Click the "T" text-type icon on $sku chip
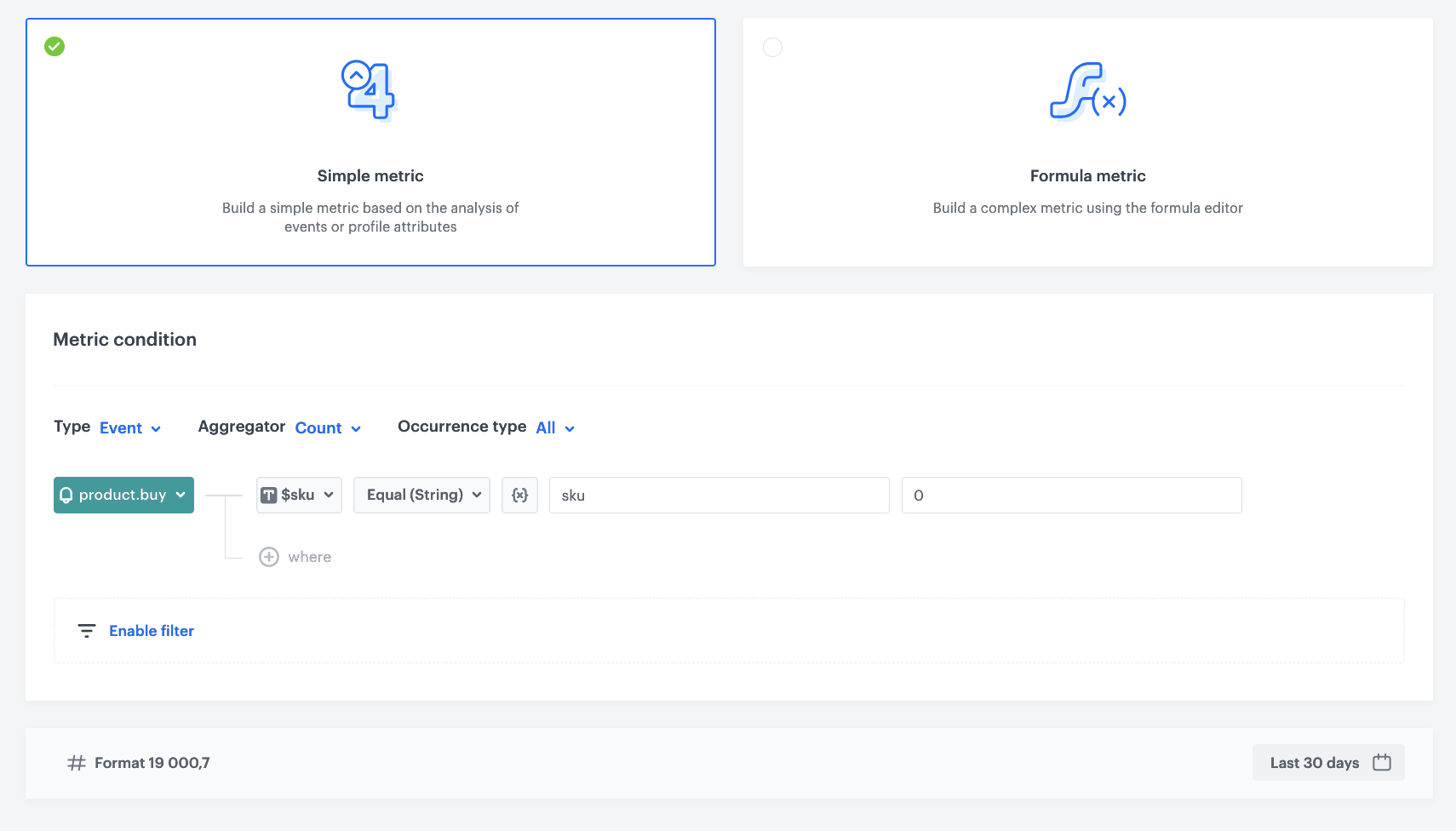Screen dimensions: 1456x831 [269, 495]
